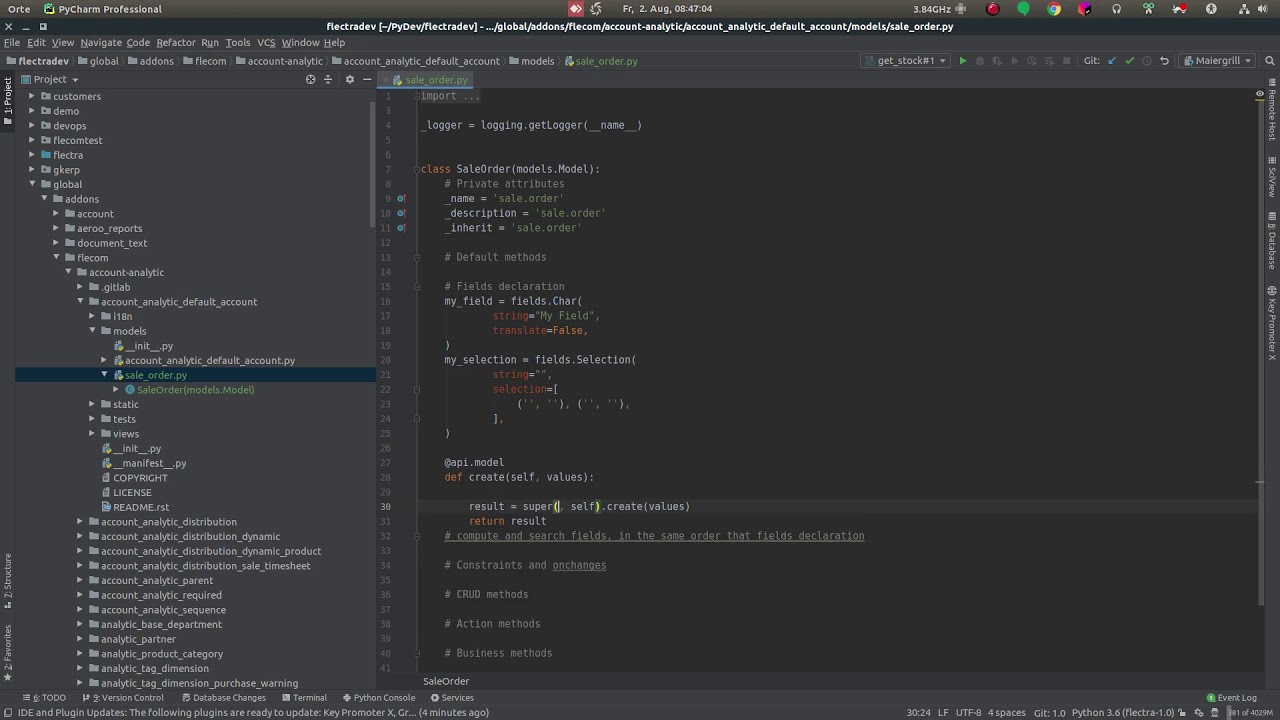Expand the views folder
This screenshot has width=1280, height=720.
coord(92,434)
